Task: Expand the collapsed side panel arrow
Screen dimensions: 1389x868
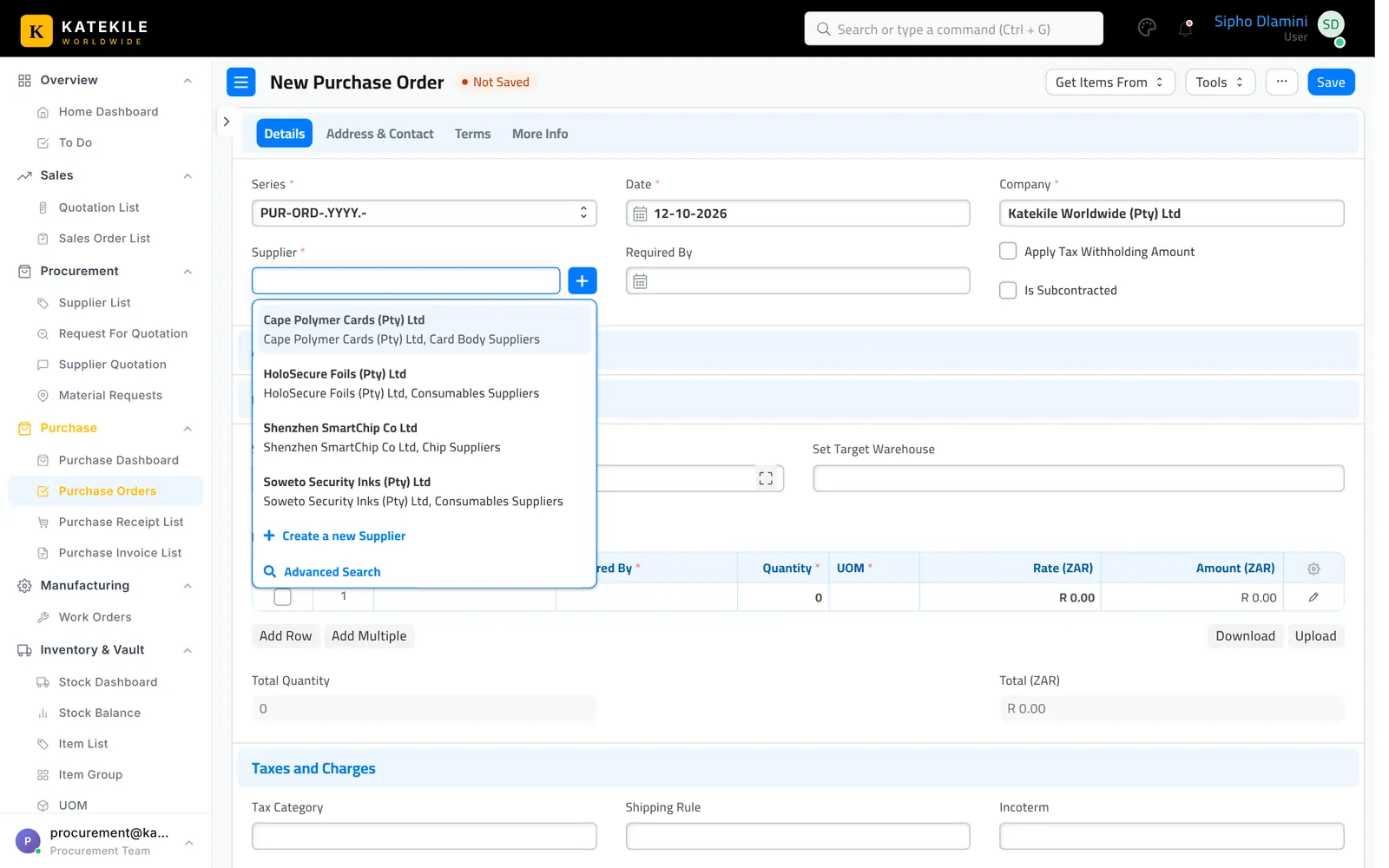Action: [x=227, y=122]
